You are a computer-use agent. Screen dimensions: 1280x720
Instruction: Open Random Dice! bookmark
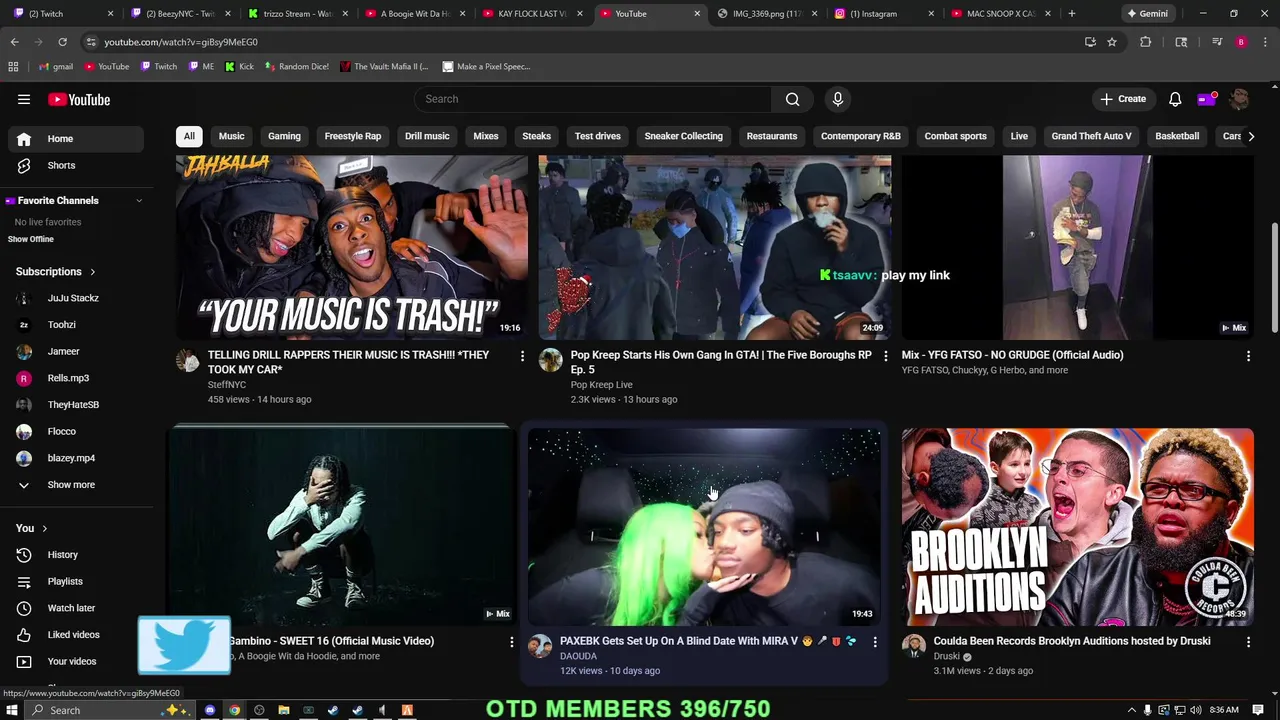[296, 67]
